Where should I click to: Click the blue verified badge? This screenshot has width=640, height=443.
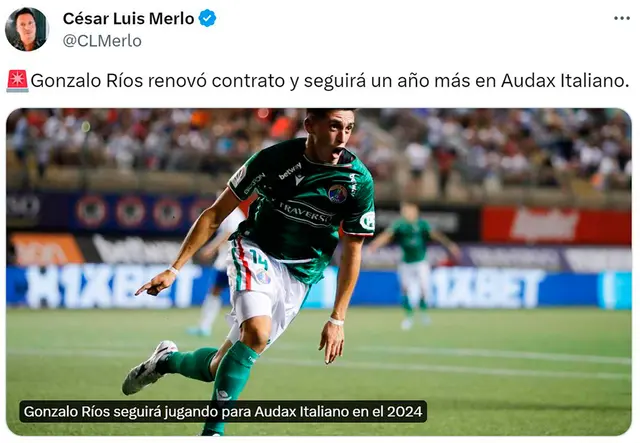click(x=207, y=18)
